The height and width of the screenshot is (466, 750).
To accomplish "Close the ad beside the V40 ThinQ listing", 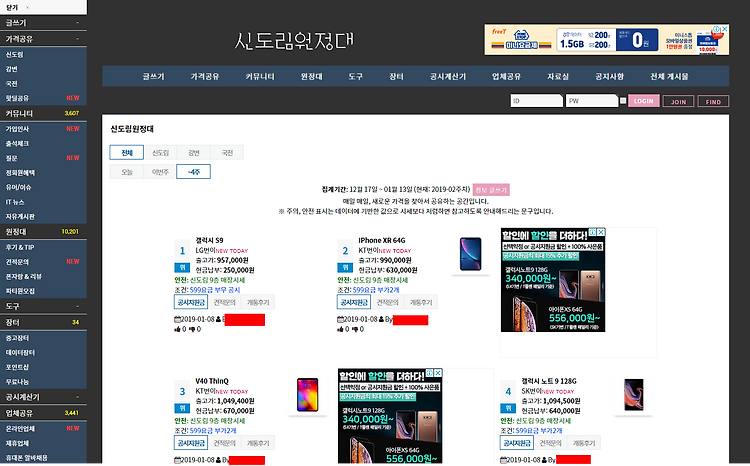I will (x=438, y=373).
